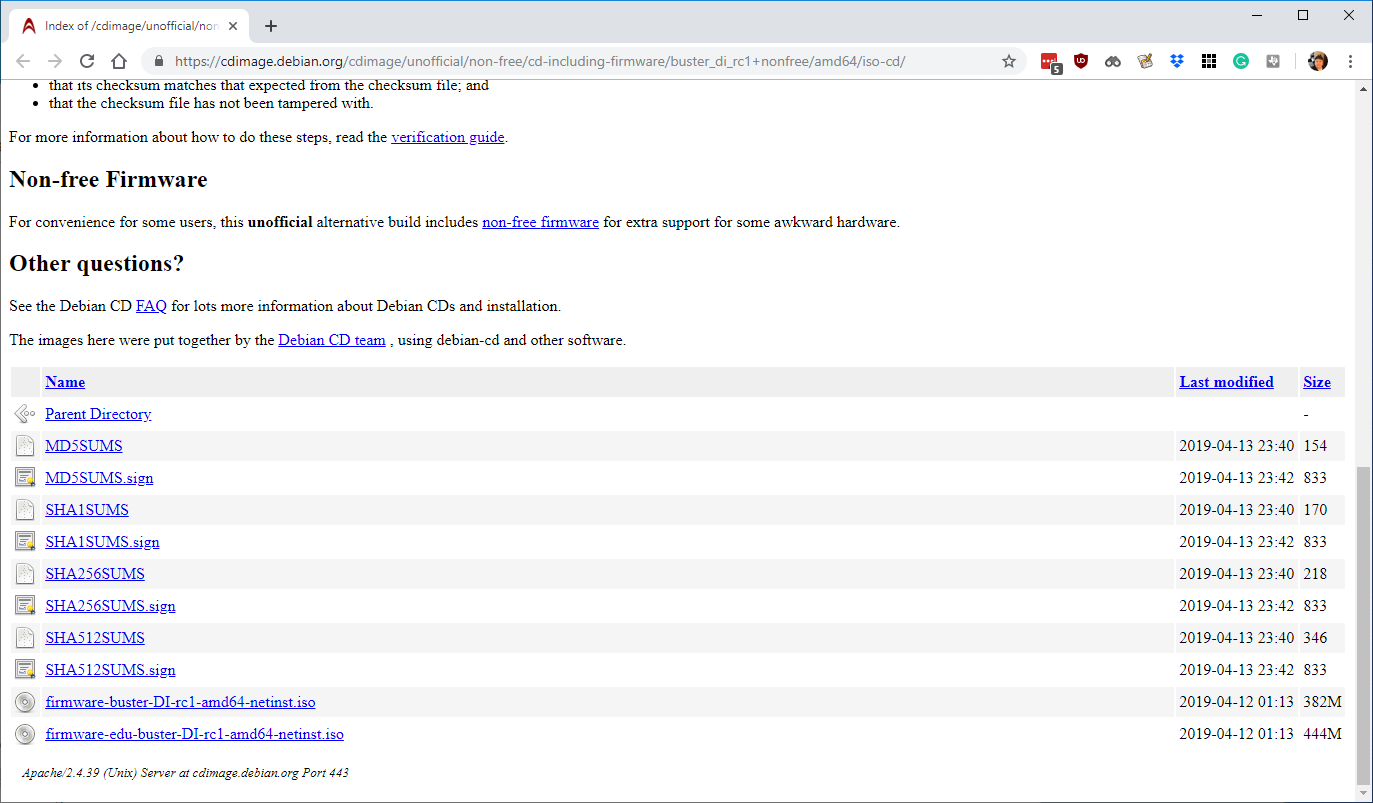Download the SHA1SUMS file
Image resolution: width=1373 pixels, height=803 pixels.
coord(87,510)
